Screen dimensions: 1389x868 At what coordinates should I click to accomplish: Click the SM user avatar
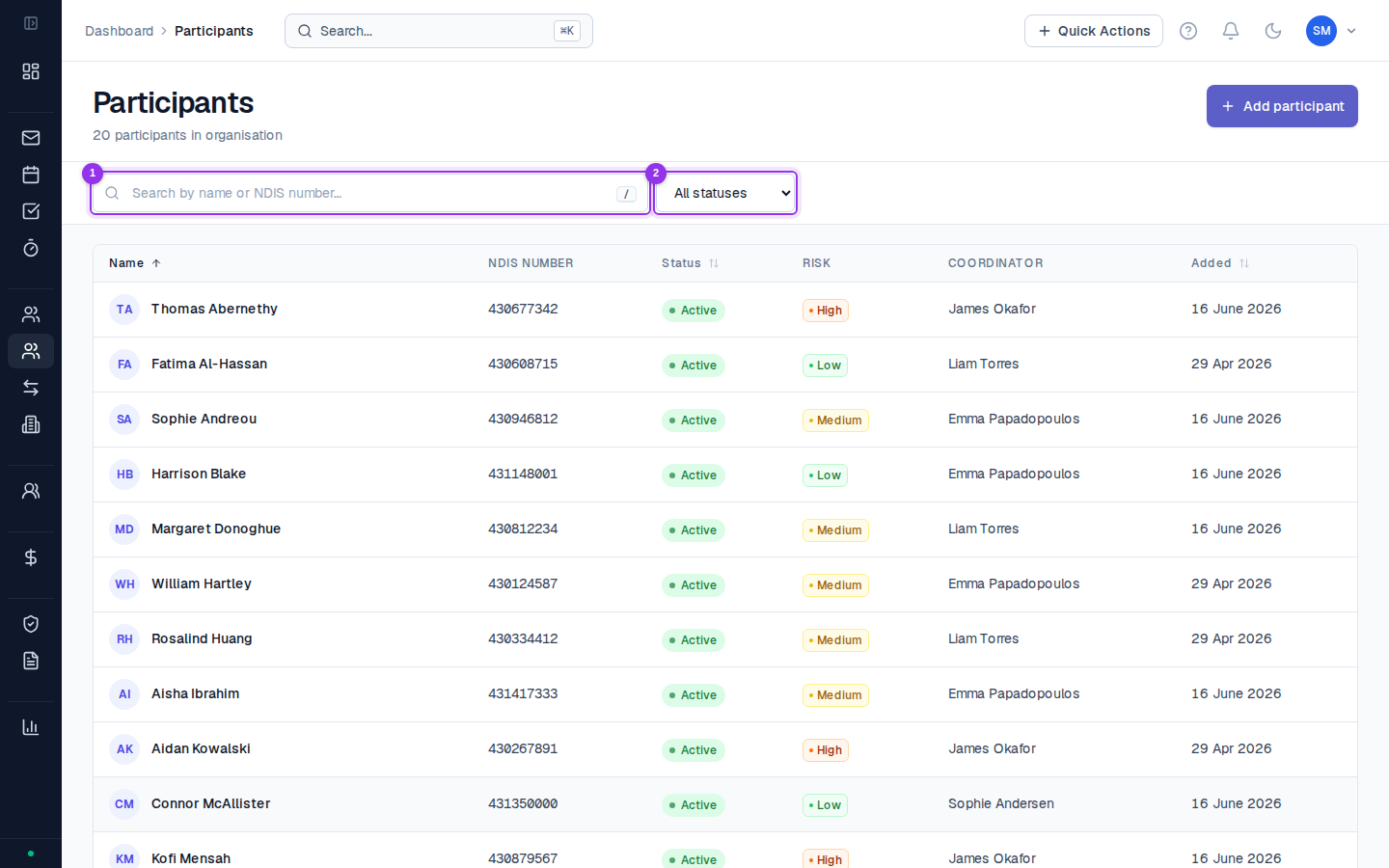point(1321,31)
